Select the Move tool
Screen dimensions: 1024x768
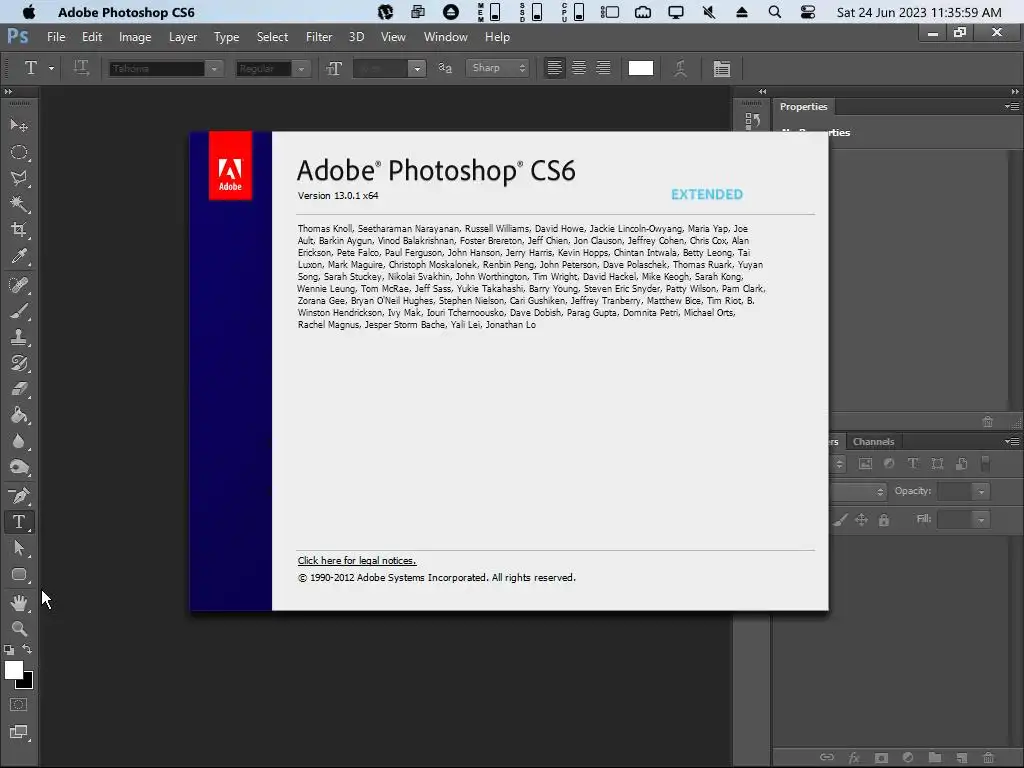(19, 125)
